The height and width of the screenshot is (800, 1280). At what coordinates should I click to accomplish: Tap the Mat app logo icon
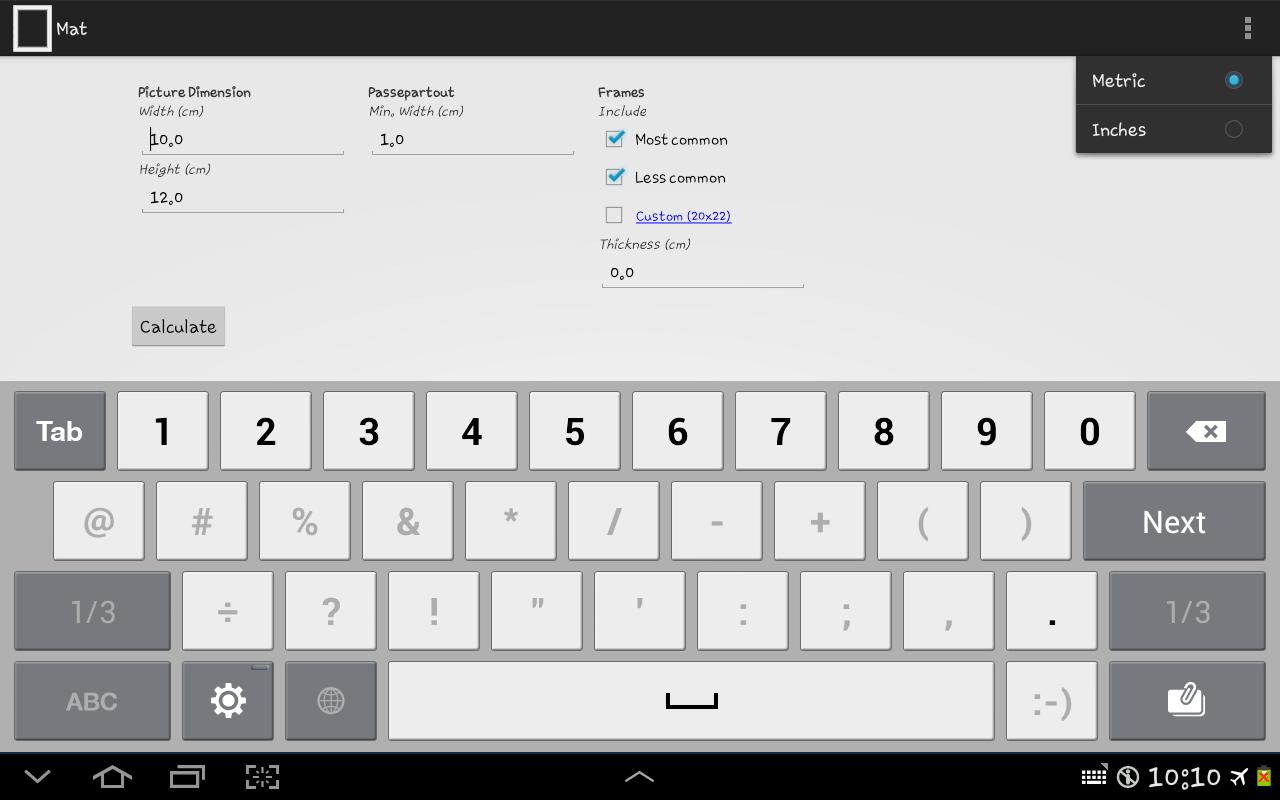(x=32, y=28)
